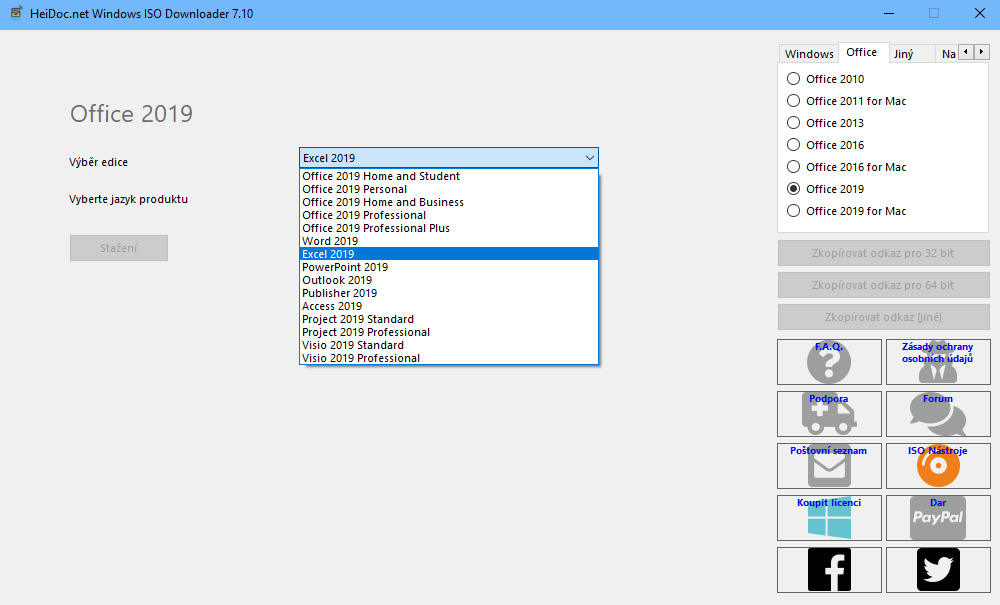Image resolution: width=1000 pixels, height=605 pixels.
Task: Open the Zásady ochrany osobních údajů tile
Action: click(x=938, y=362)
